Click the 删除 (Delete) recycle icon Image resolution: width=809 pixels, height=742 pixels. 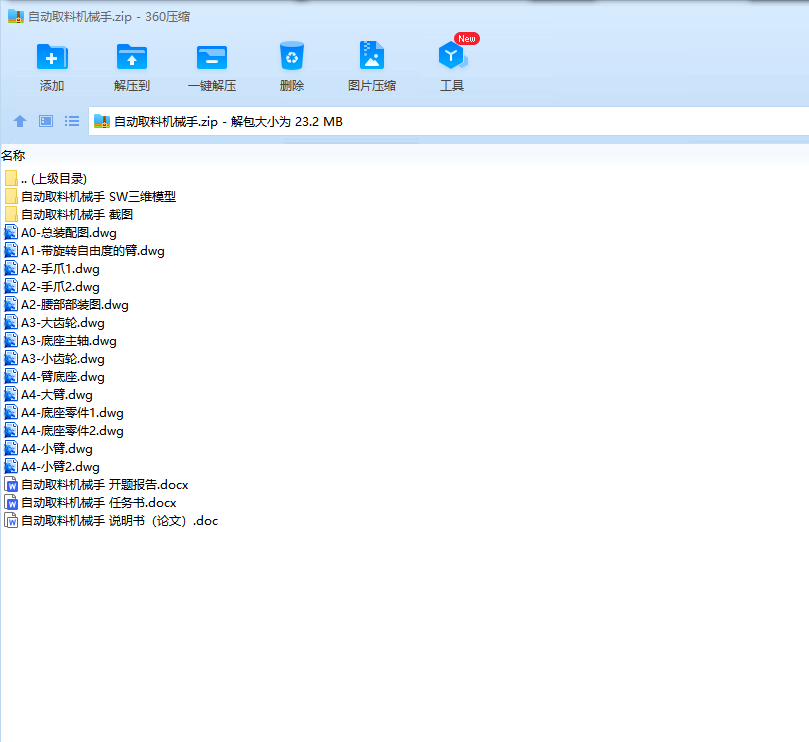[x=292, y=56]
